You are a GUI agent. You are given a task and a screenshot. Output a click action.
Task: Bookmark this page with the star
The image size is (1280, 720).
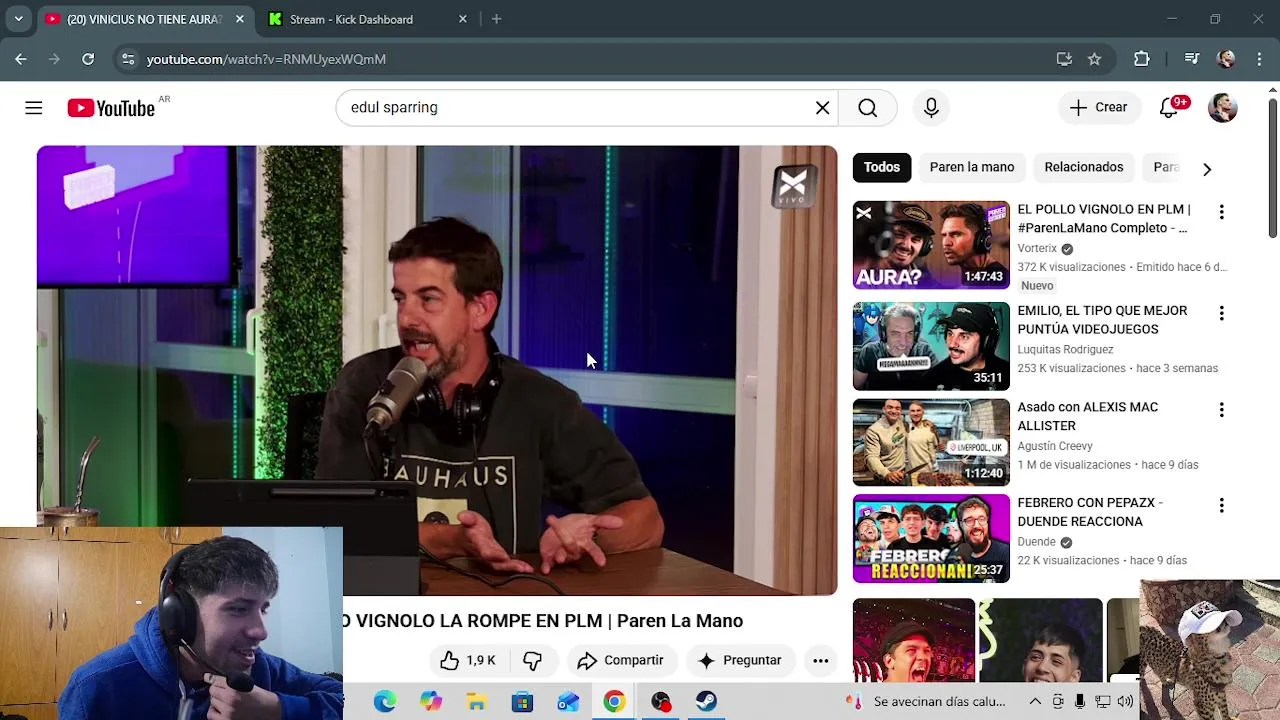[x=1094, y=59]
